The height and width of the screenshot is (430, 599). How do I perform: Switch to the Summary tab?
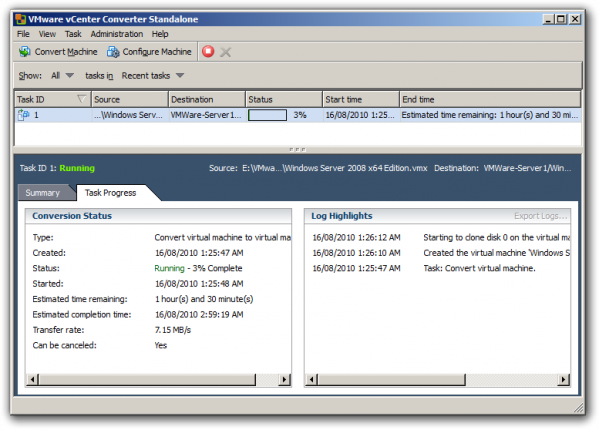tap(42, 193)
